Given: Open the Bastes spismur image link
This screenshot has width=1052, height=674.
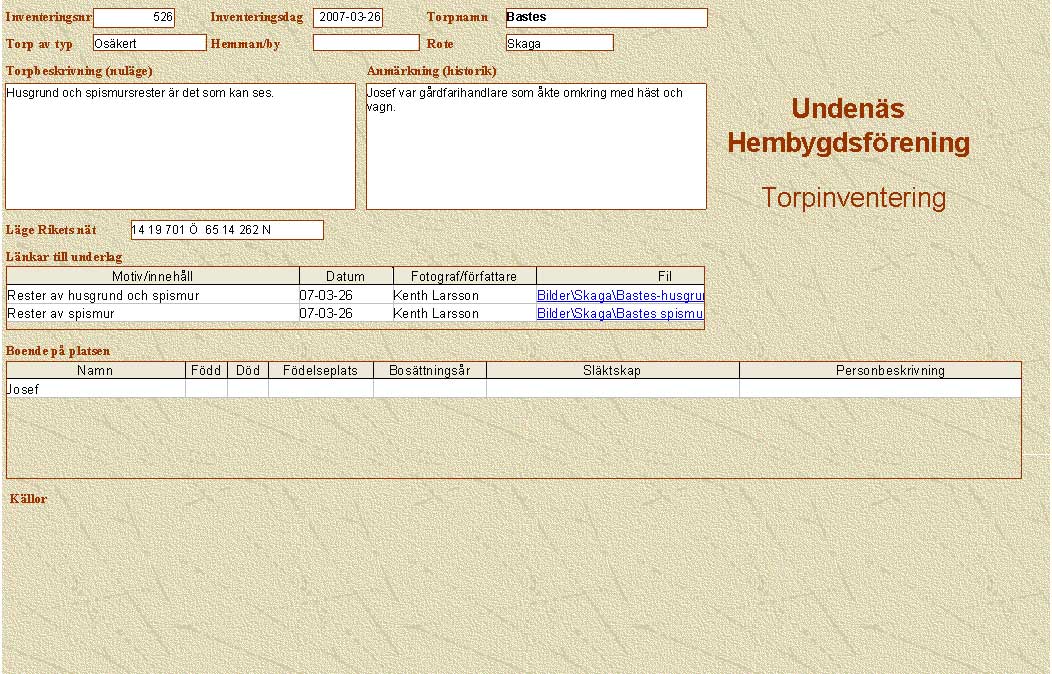Looking at the screenshot, I should [x=620, y=314].
